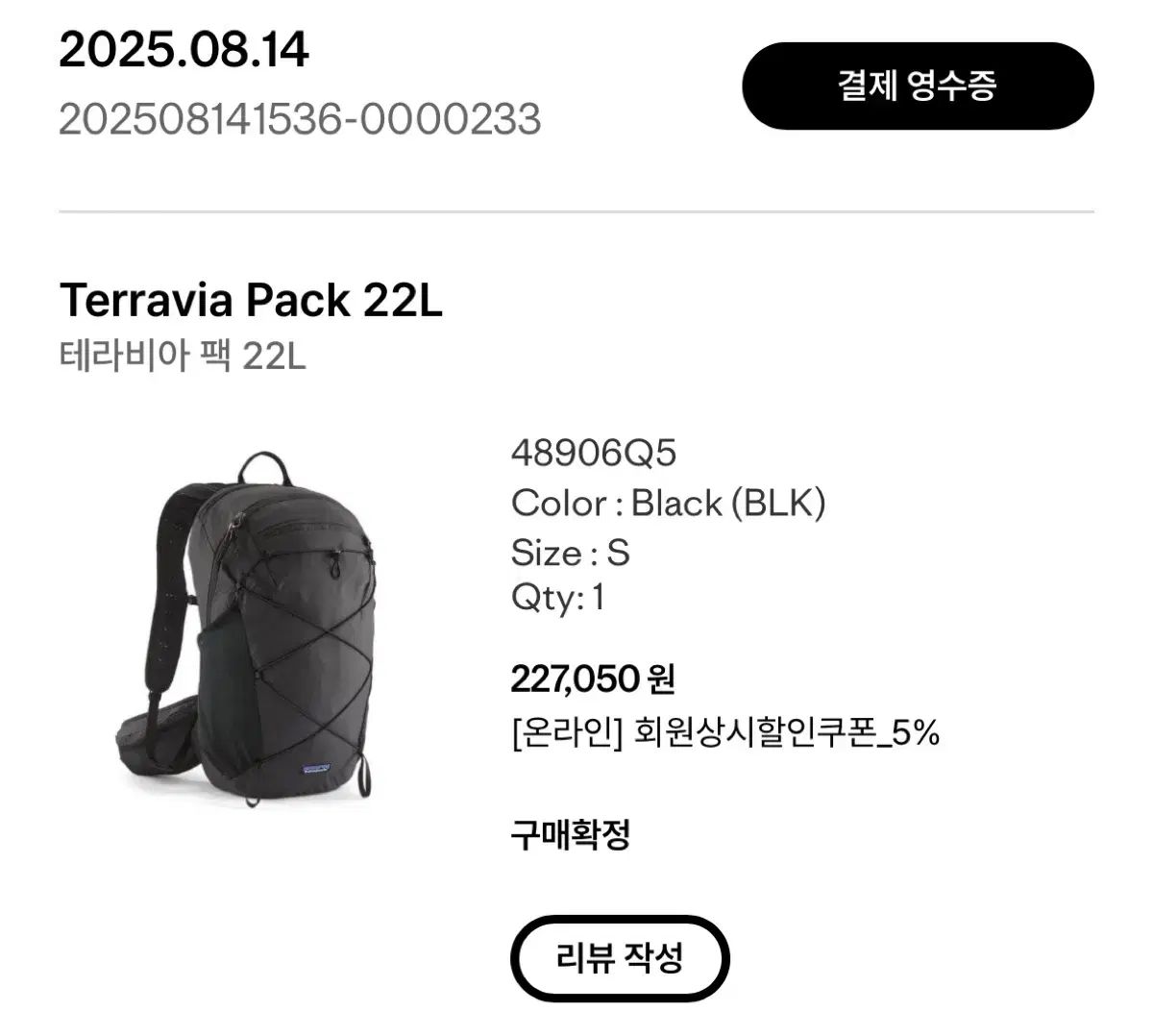Open the 결제 영수증 payment receipt
The width and height of the screenshot is (1153, 1036).
click(918, 86)
